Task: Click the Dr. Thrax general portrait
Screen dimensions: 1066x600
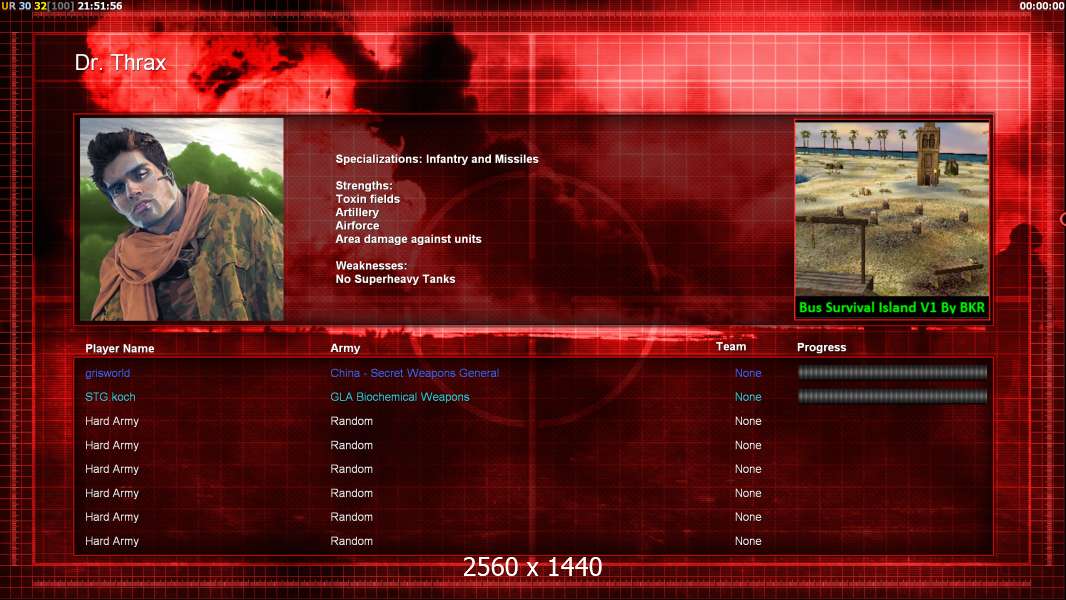Action: (x=182, y=219)
